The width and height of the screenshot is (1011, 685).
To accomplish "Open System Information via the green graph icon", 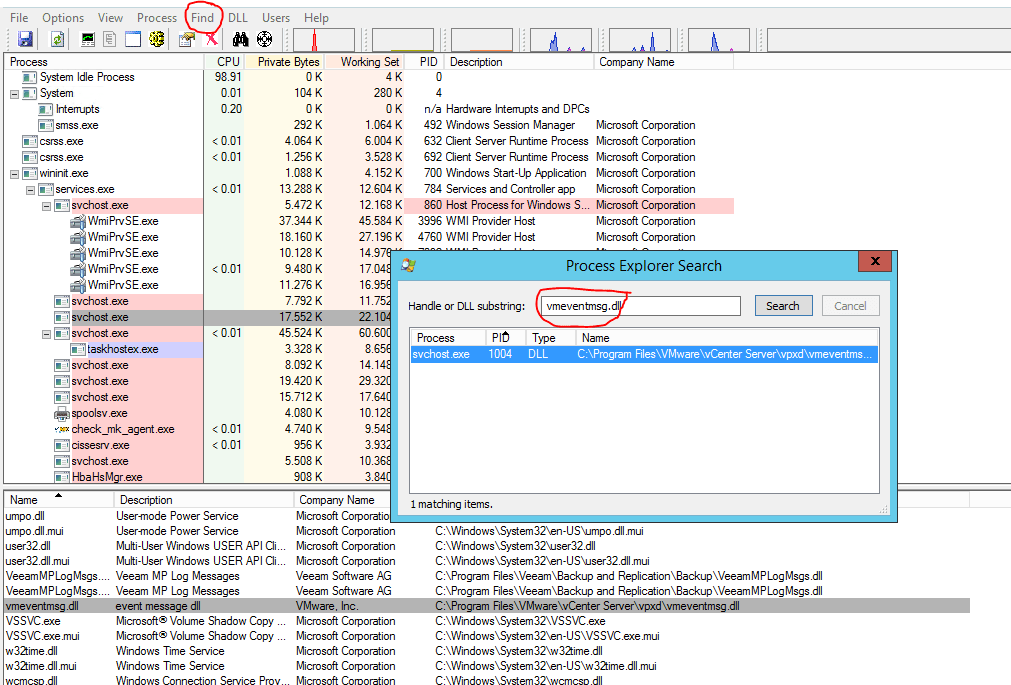I will [x=88, y=39].
